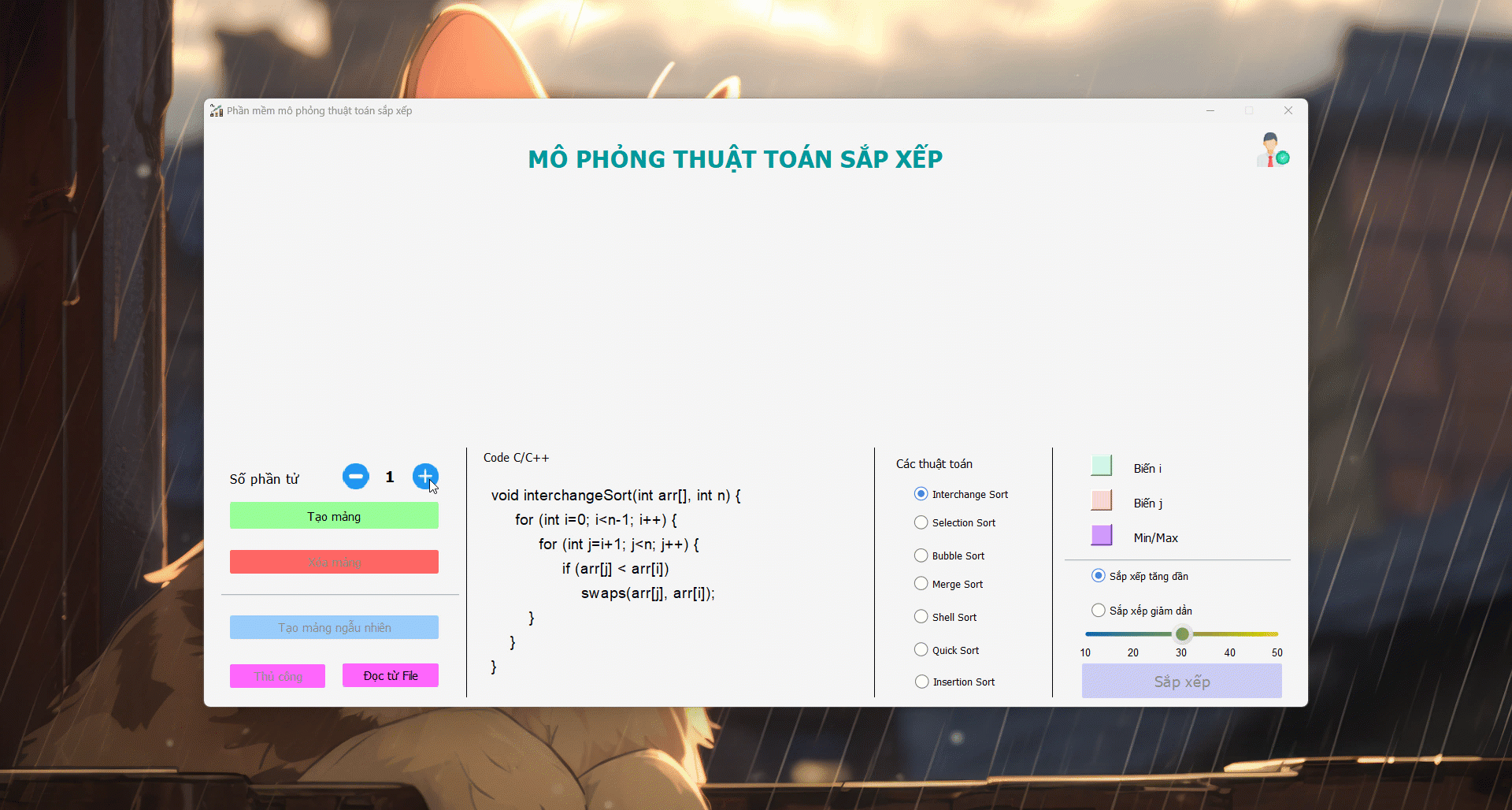This screenshot has height=810, width=1512.
Task: Select Bubble Sort algorithm
Action: 949,555
